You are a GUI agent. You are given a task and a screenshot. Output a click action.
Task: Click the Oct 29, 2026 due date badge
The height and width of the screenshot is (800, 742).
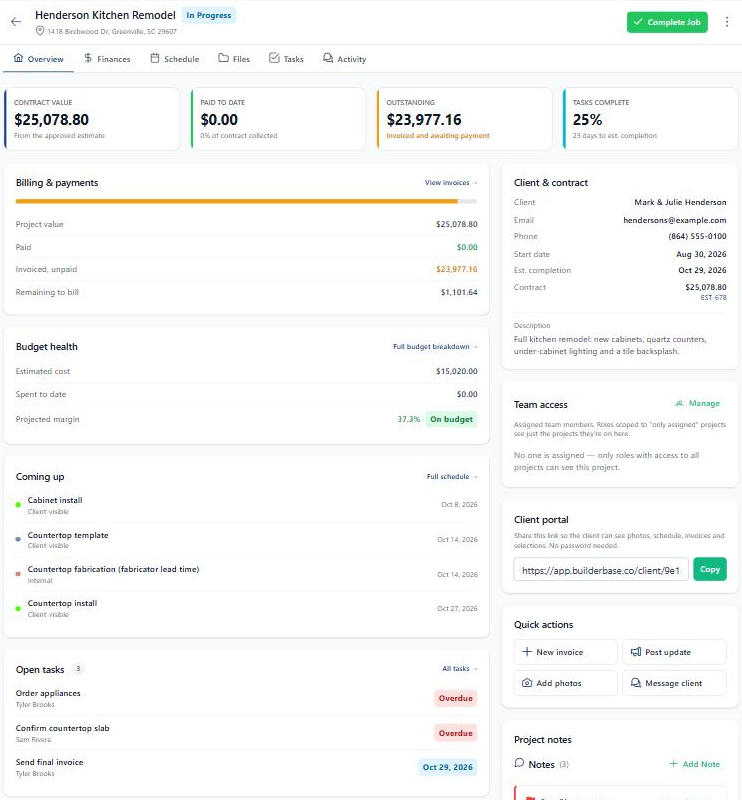point(448,767)
